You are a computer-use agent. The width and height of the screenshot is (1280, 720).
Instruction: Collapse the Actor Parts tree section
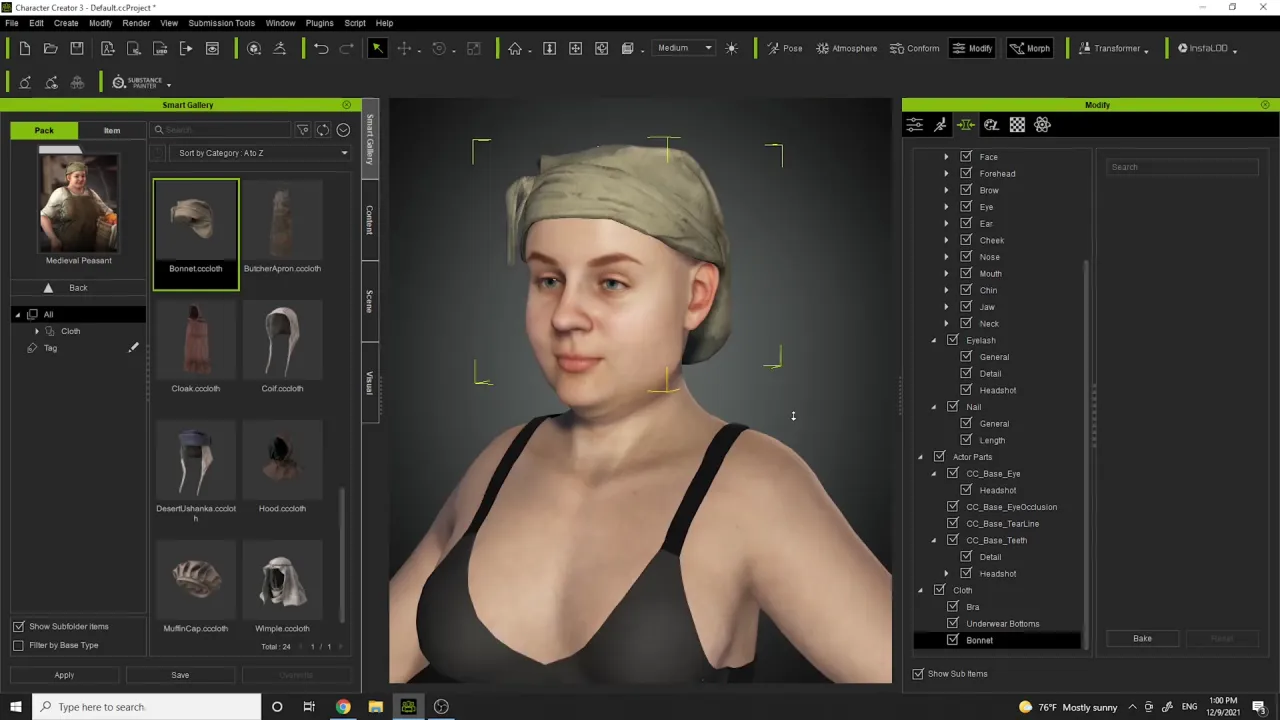(920, 457)
